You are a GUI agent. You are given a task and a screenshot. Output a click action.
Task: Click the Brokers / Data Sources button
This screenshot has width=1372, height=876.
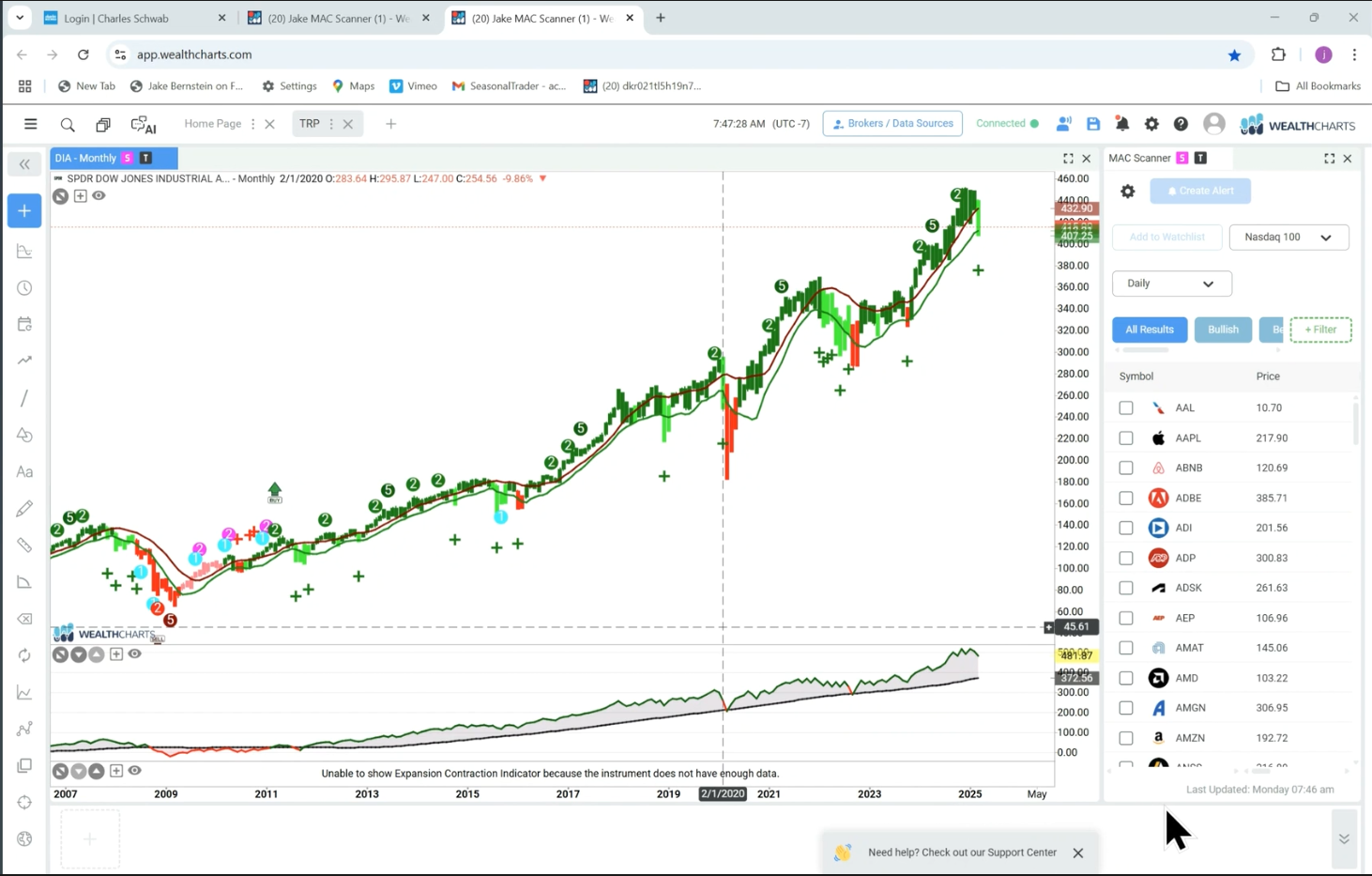(892, 124)
